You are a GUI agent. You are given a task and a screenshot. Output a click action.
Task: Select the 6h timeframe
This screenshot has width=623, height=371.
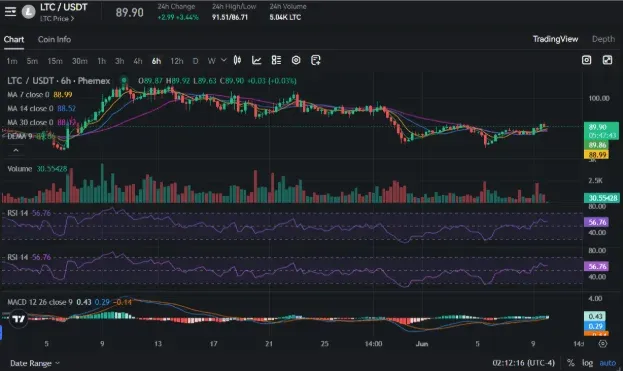[157, 61]
